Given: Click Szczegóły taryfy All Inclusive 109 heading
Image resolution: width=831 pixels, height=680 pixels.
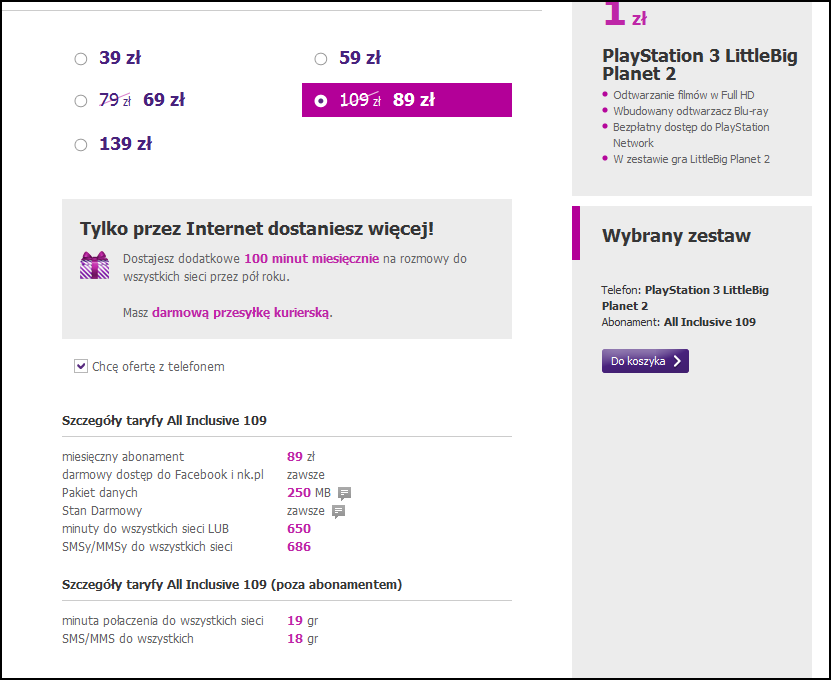Looking at the screenshot, I should (164, 420).
